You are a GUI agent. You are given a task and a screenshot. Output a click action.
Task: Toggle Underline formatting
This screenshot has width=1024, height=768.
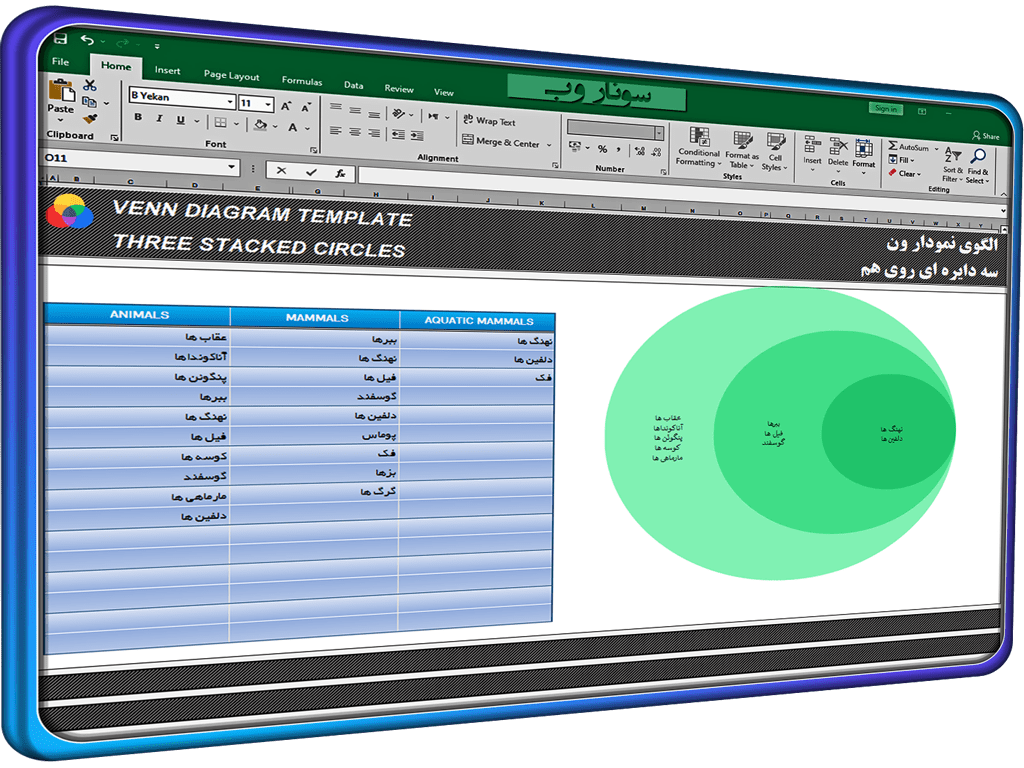(x=181, y=120)
